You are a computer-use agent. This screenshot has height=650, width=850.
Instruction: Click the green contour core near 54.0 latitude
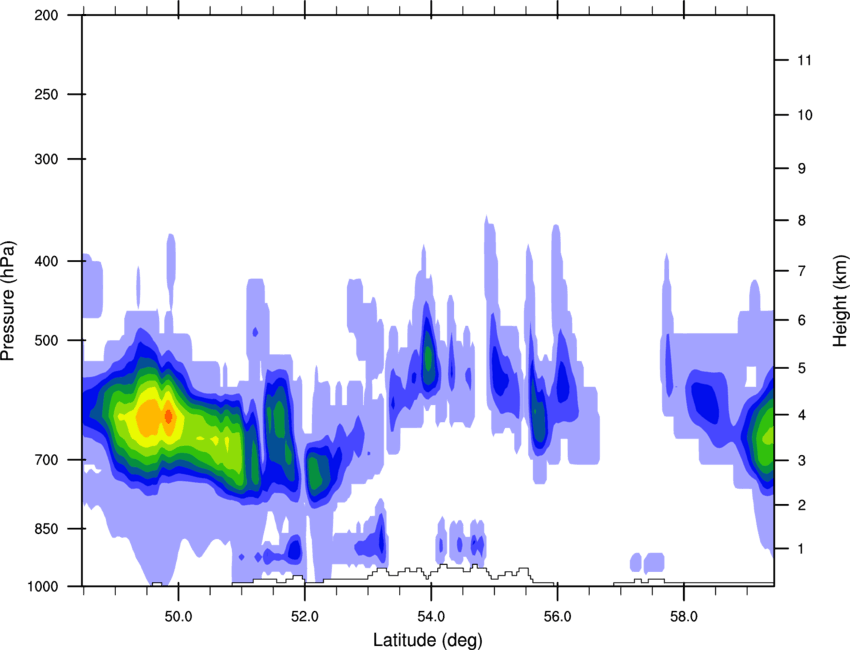pos(429,357)
